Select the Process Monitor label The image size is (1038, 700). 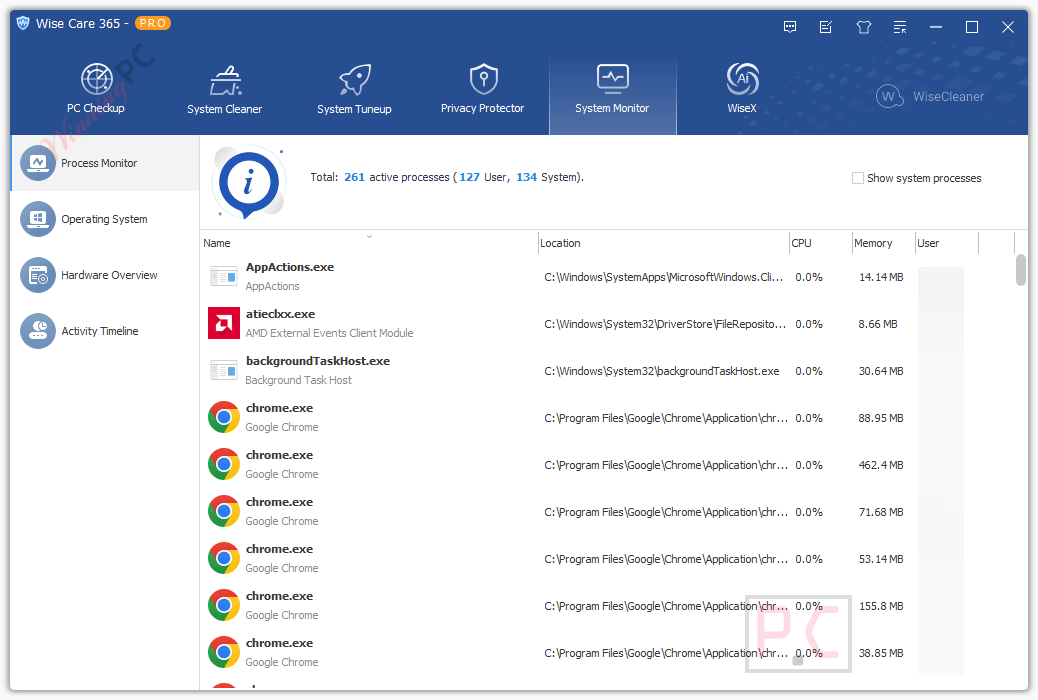99,163
